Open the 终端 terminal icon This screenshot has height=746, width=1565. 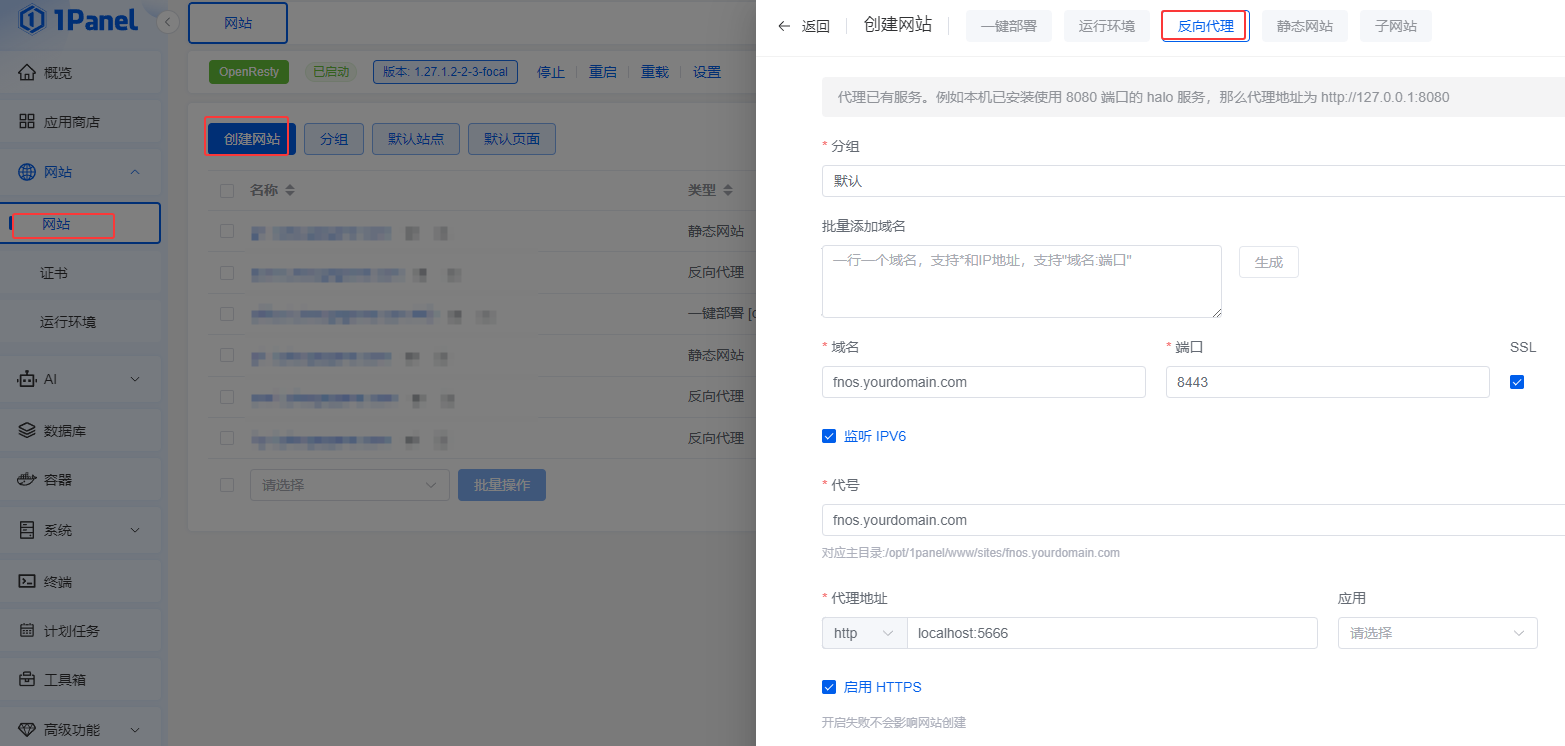27,581
